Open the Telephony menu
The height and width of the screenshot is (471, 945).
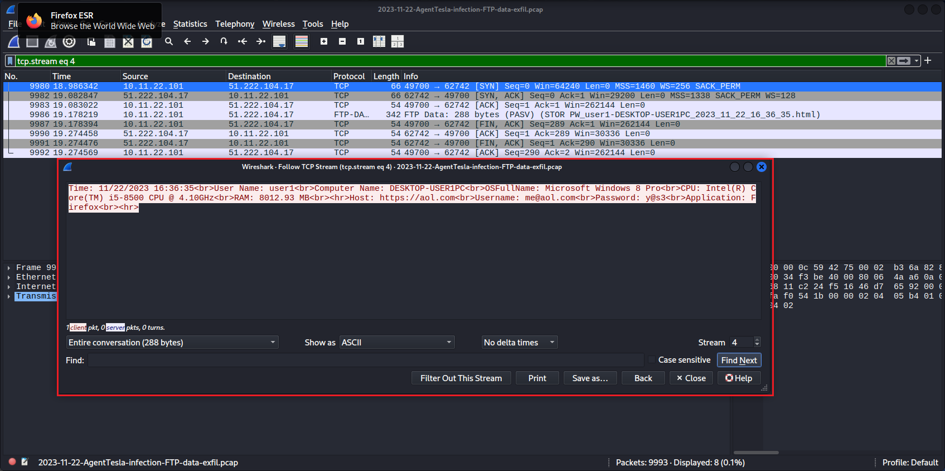tap(235, 24)
